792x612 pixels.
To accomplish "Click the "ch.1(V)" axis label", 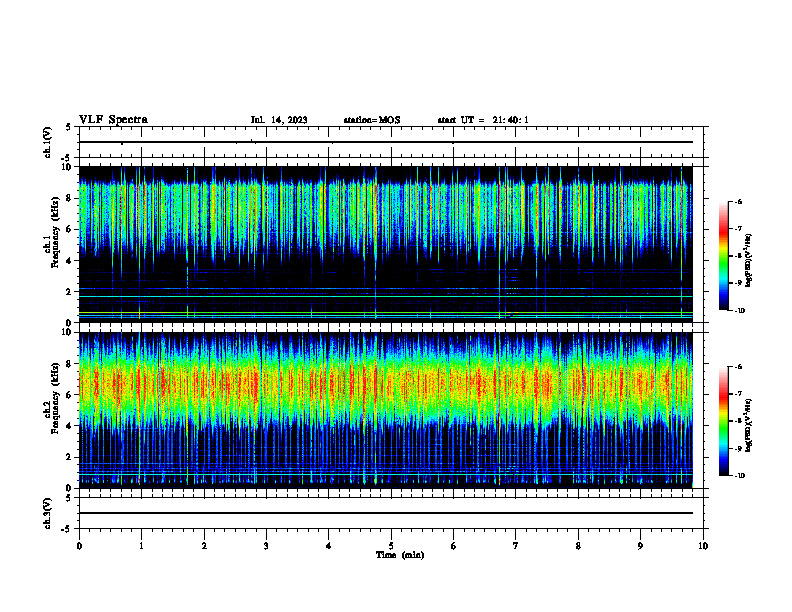I will 48,142.
